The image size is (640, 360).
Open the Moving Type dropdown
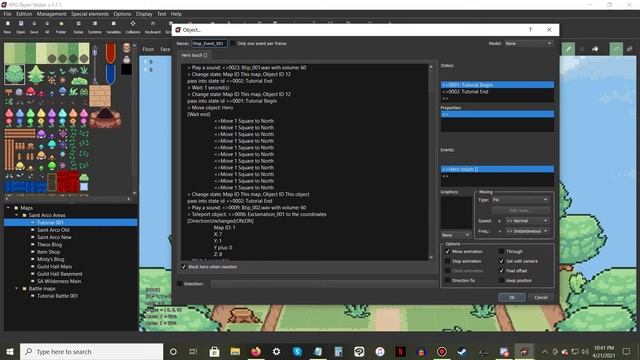(x=520, y=200)
